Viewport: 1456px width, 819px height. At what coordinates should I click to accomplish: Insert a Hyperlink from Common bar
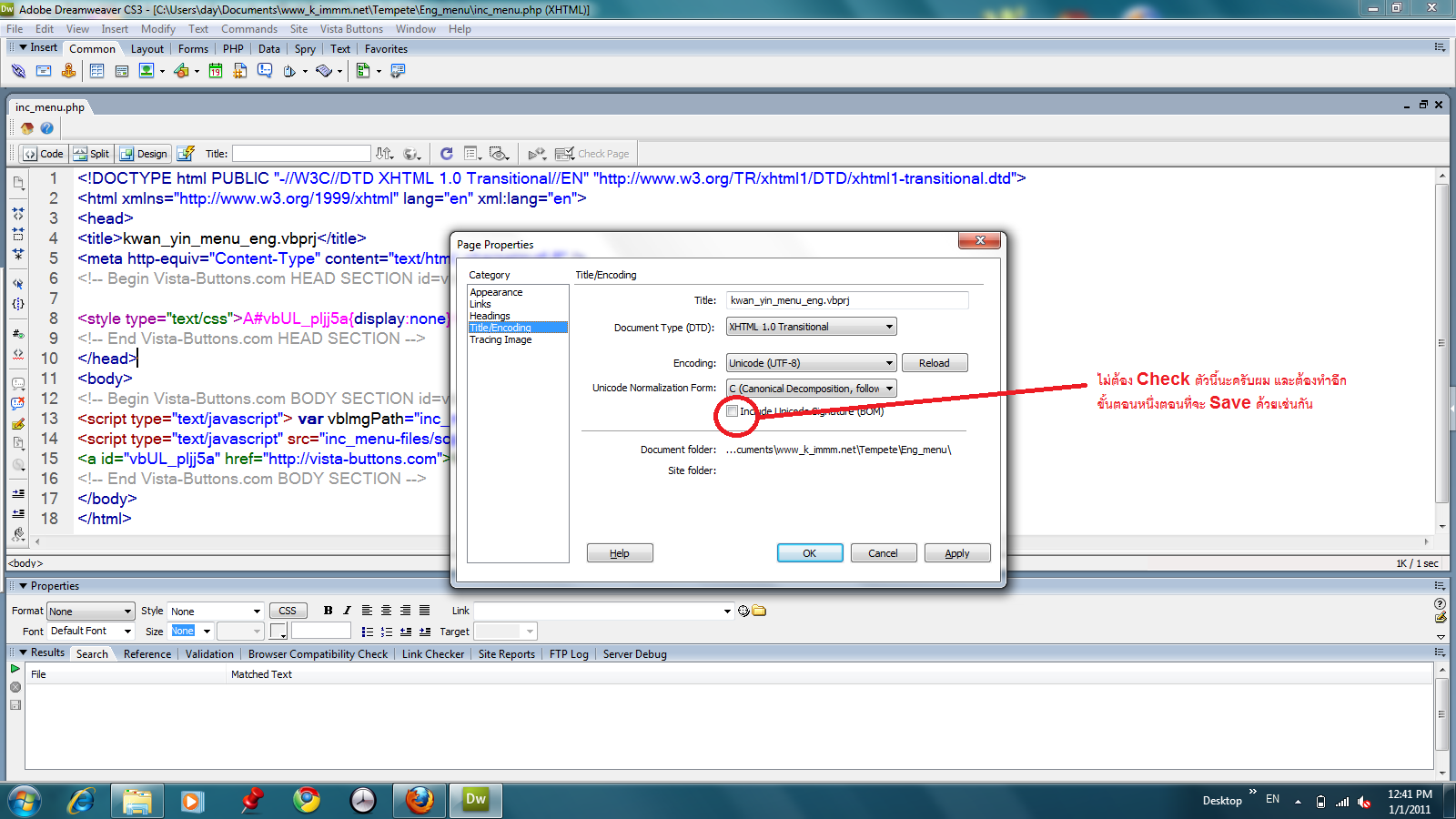tap(18, 71)
